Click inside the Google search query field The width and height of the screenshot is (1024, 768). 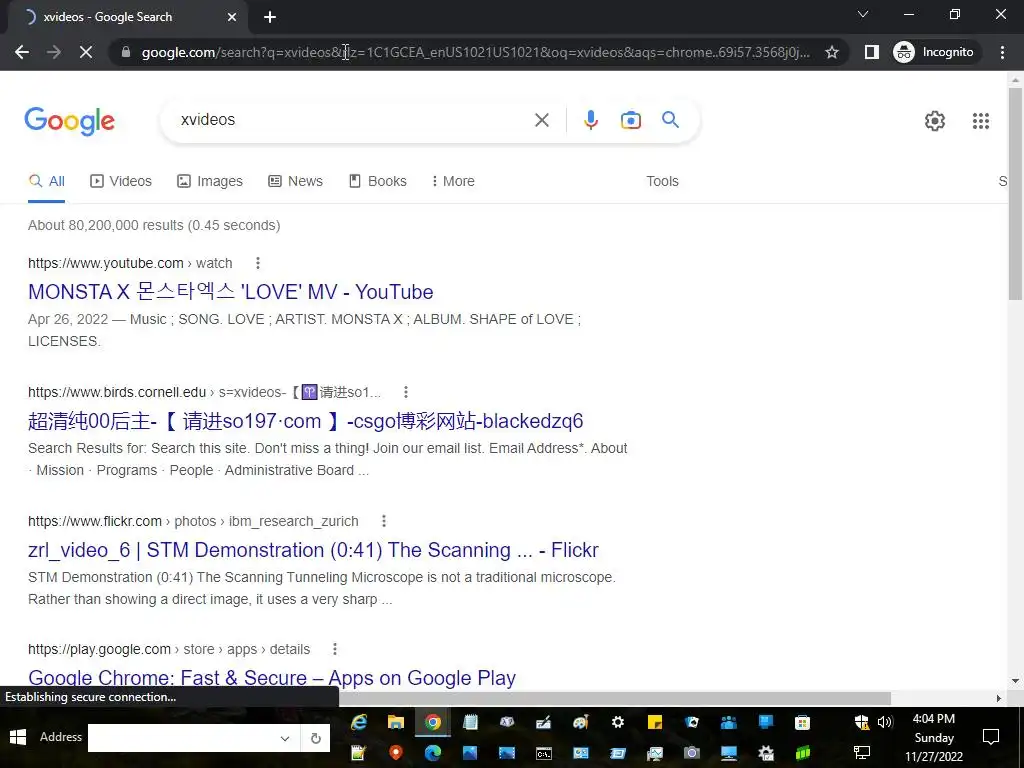tap(353, 120)
